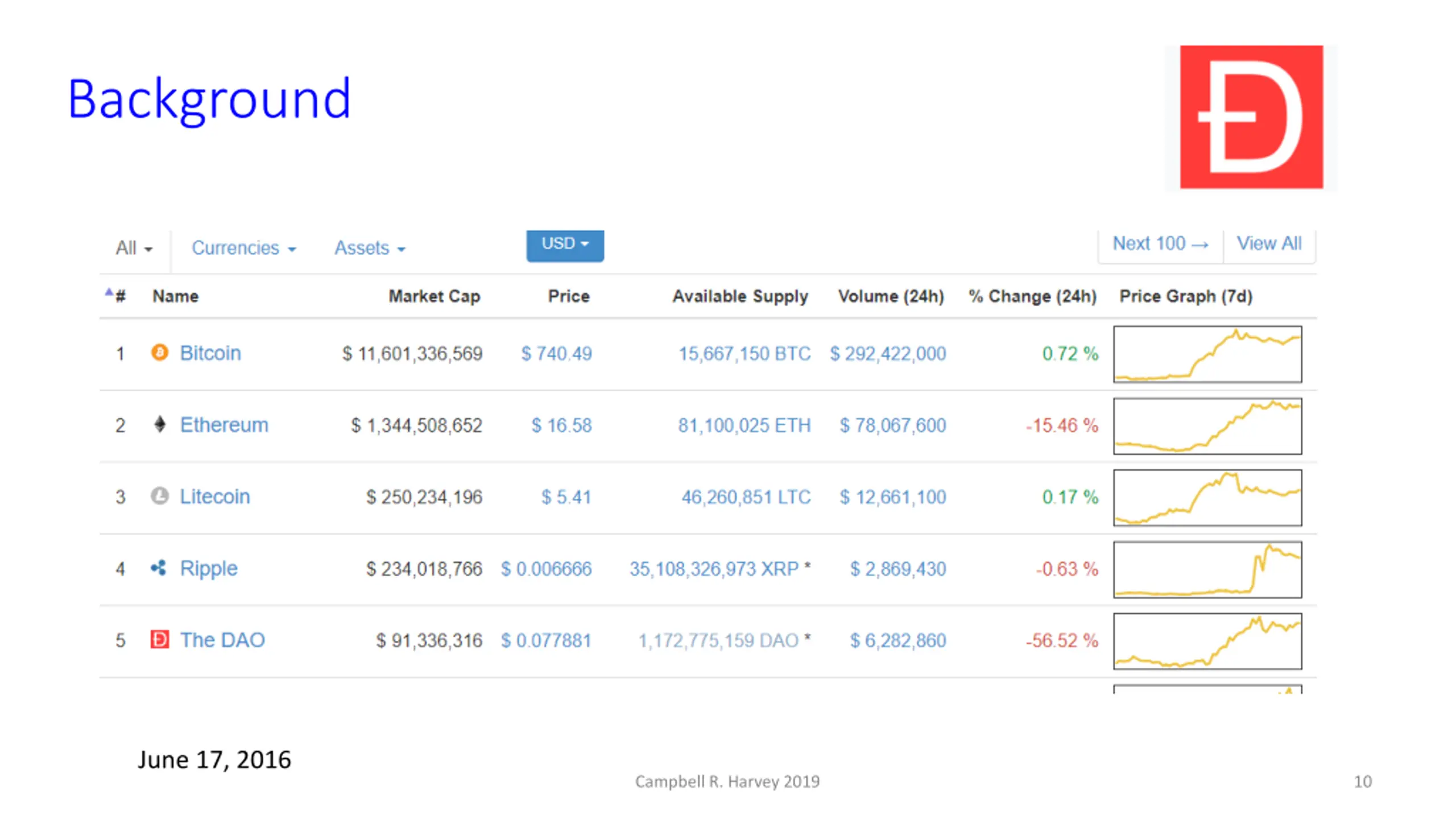
Task: Open the Assets dropdown
Action: 370,248
